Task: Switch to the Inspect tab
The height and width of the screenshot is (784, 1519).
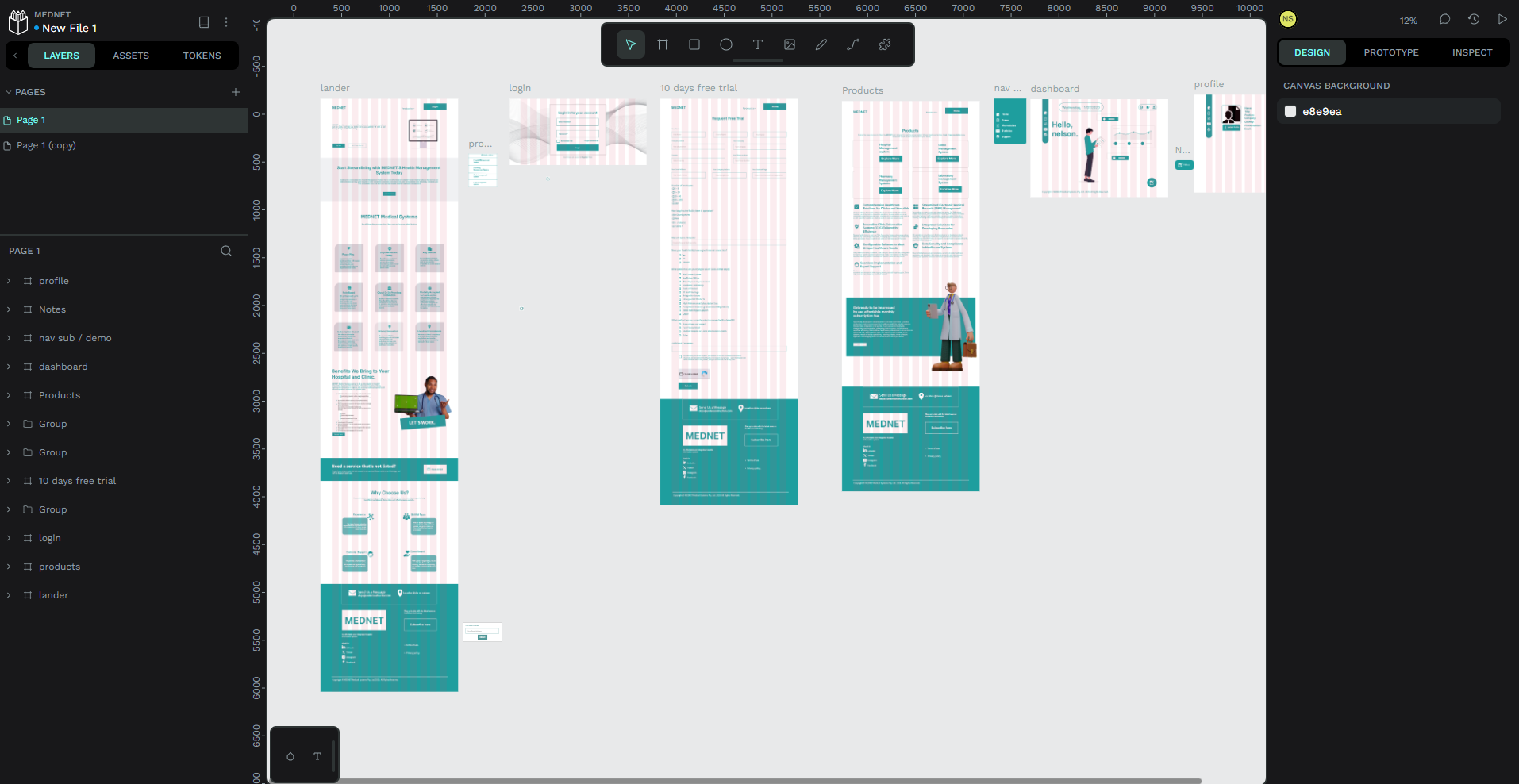Action: pos(1472,52)
